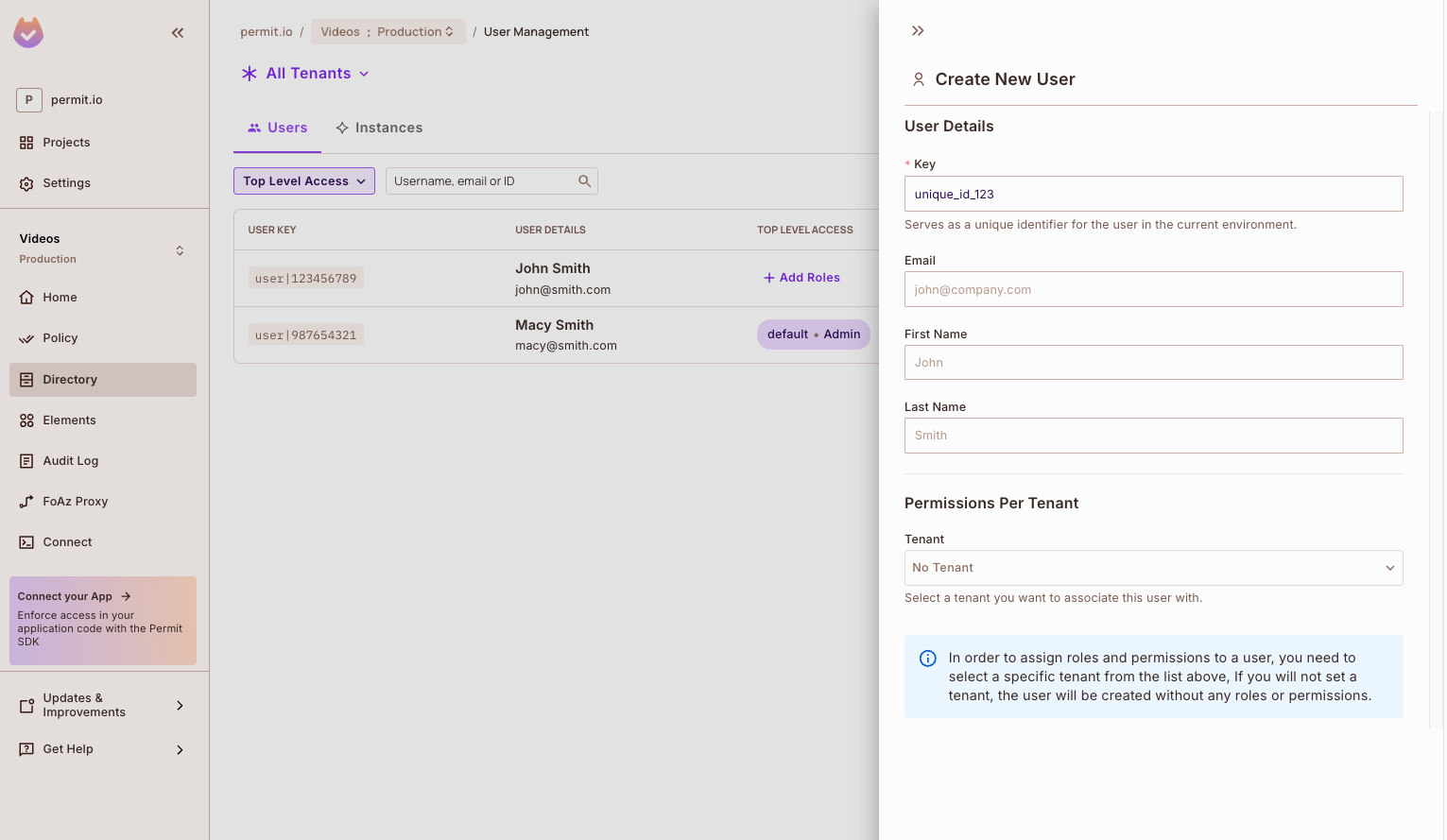Screen dimensions: 1447x840
Task: Open the Elements section icon
Action: (x=26, y=420)
